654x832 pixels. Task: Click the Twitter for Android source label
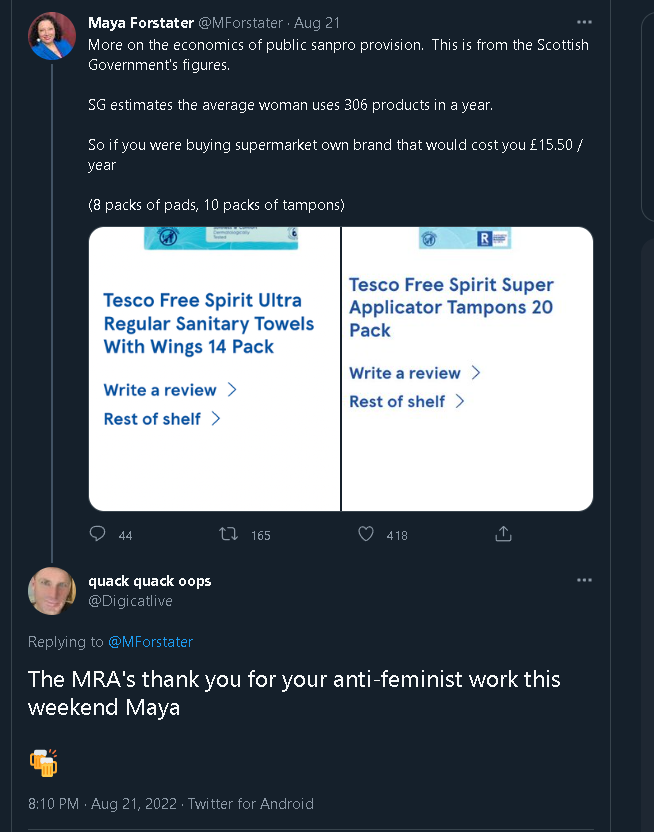click(250, 803)
